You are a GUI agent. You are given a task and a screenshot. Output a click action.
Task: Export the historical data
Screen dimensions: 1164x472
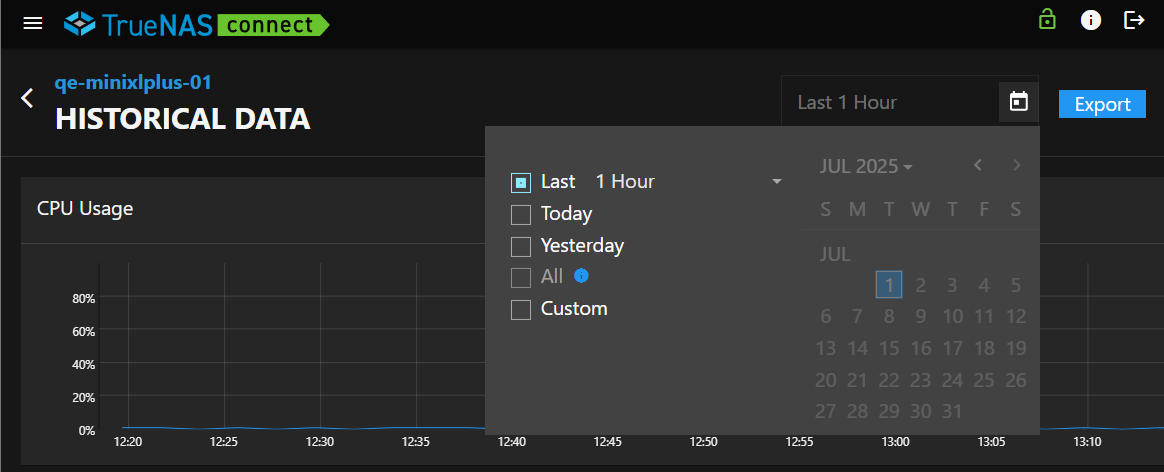tap(1102, 104)
